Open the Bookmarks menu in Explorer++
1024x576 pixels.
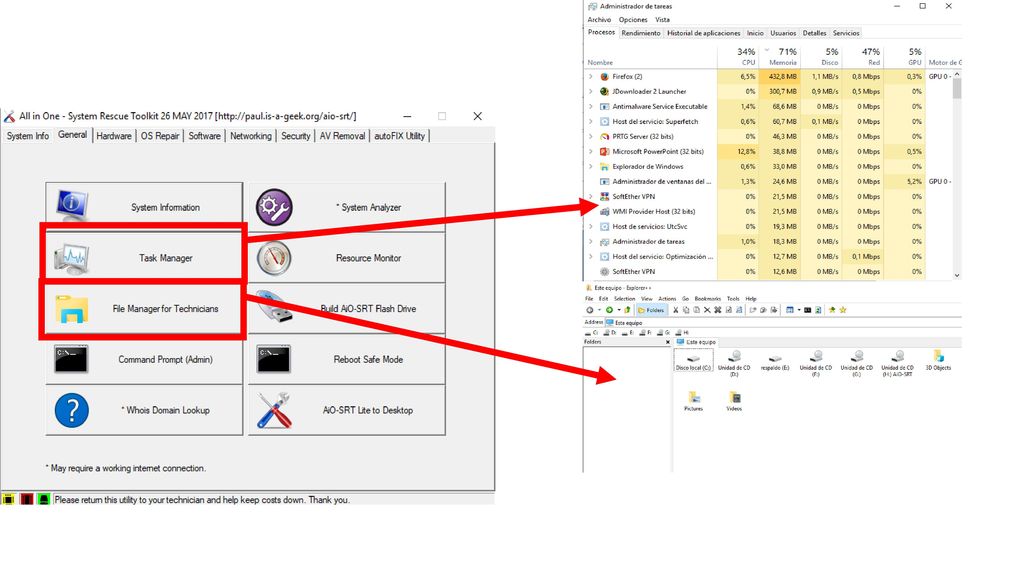(708, 298)
